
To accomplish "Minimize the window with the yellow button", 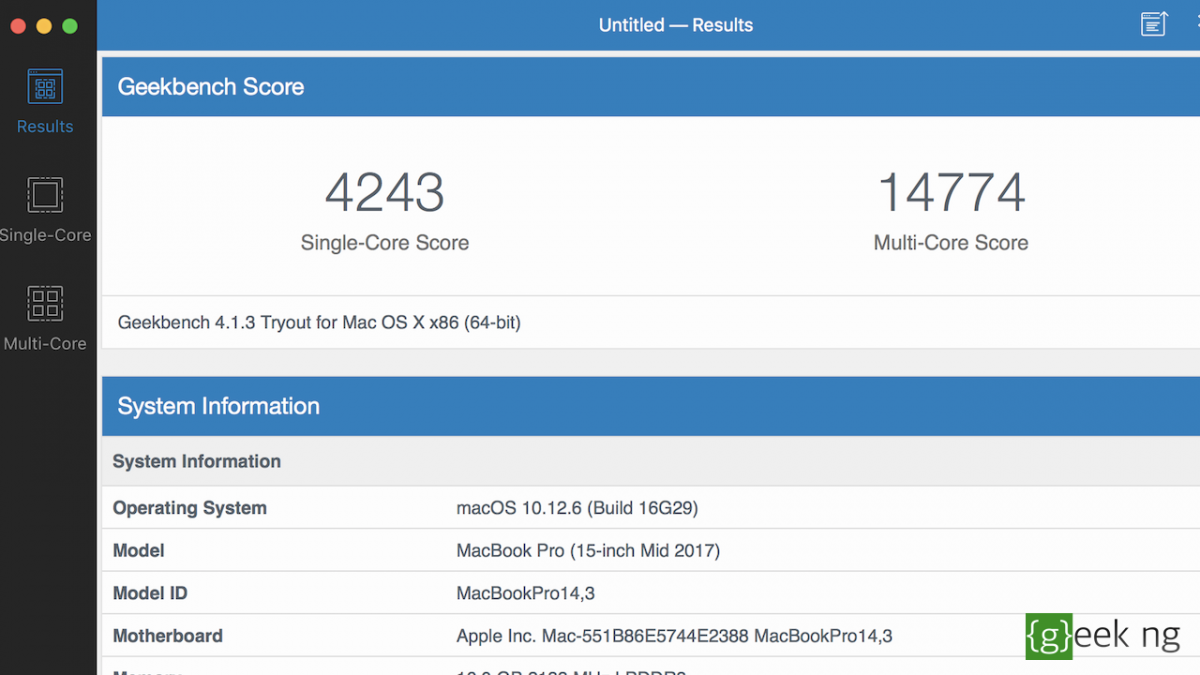I will [x=44, y=26].
